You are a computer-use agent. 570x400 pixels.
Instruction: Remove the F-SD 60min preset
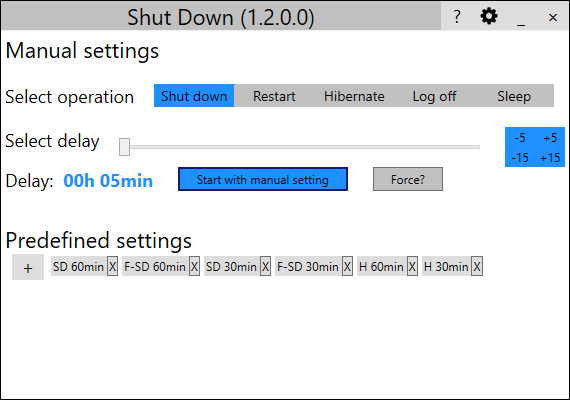point(194,267)
